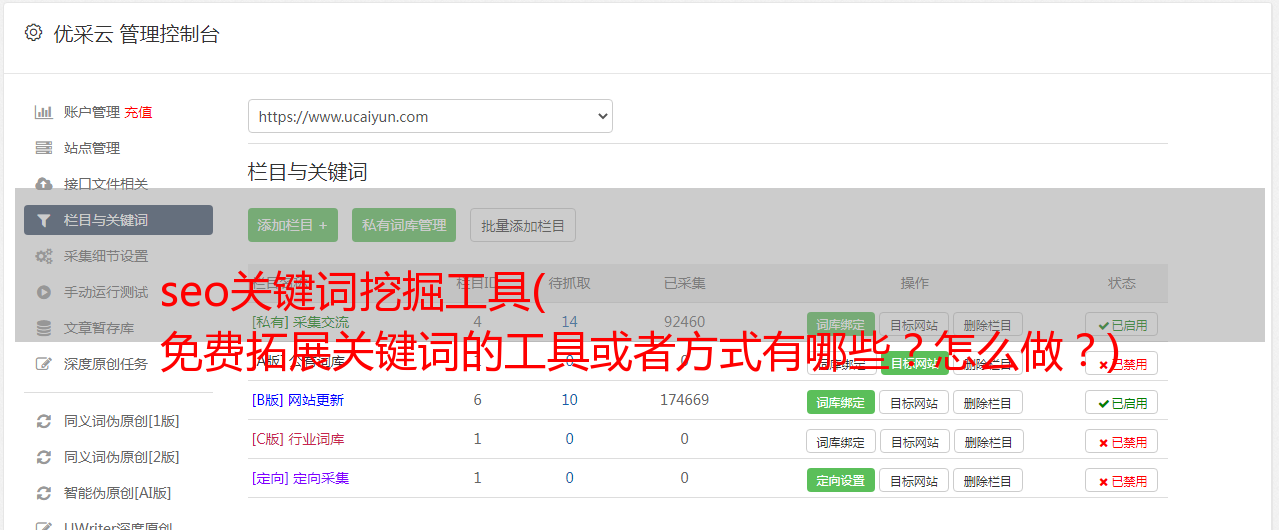Open 智能伪原创[AI版] menu item
The width and height of the screenshot is (1279, 530).
118,493
